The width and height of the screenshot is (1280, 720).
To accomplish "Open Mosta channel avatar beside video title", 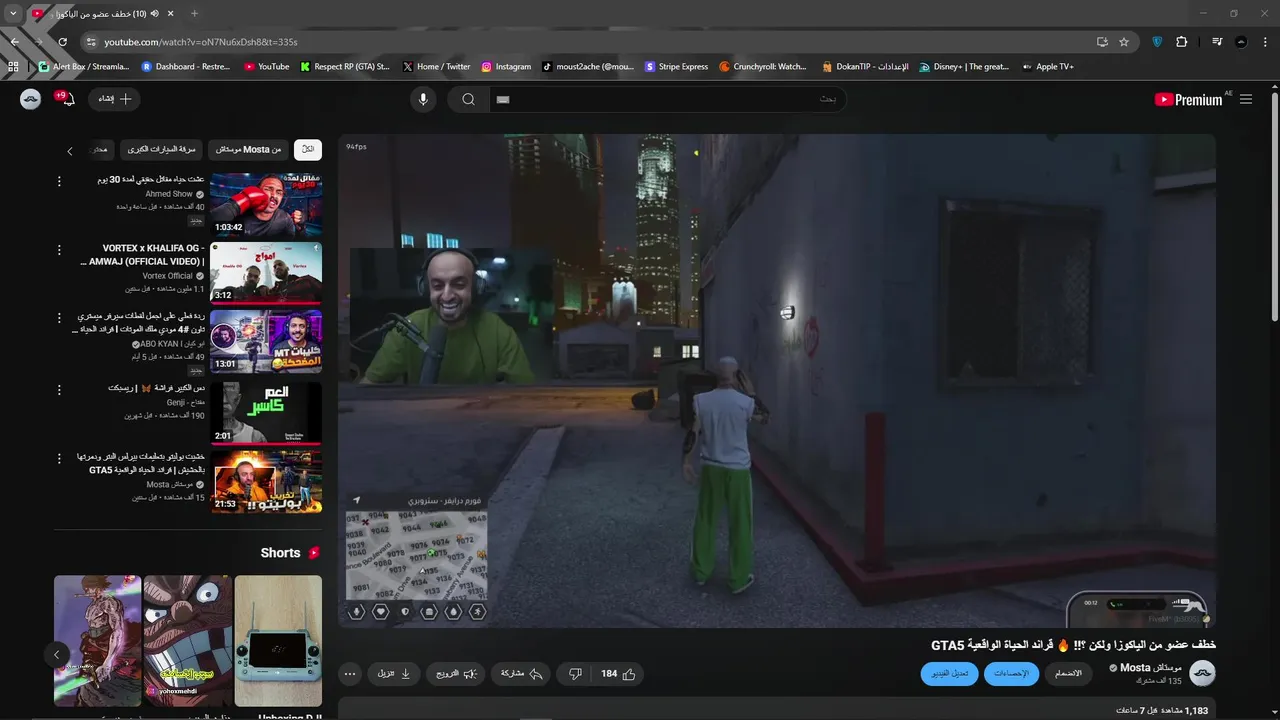I will [1202, 673].
